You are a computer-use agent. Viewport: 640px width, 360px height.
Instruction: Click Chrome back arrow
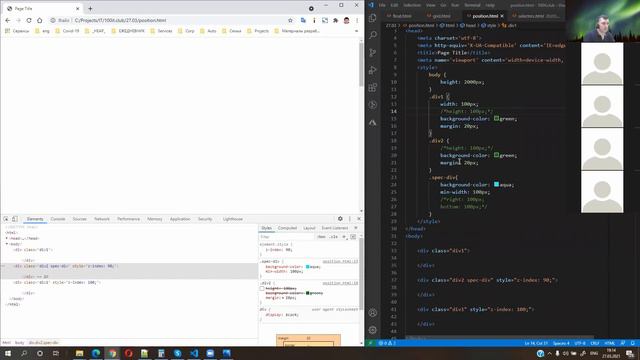8,20
